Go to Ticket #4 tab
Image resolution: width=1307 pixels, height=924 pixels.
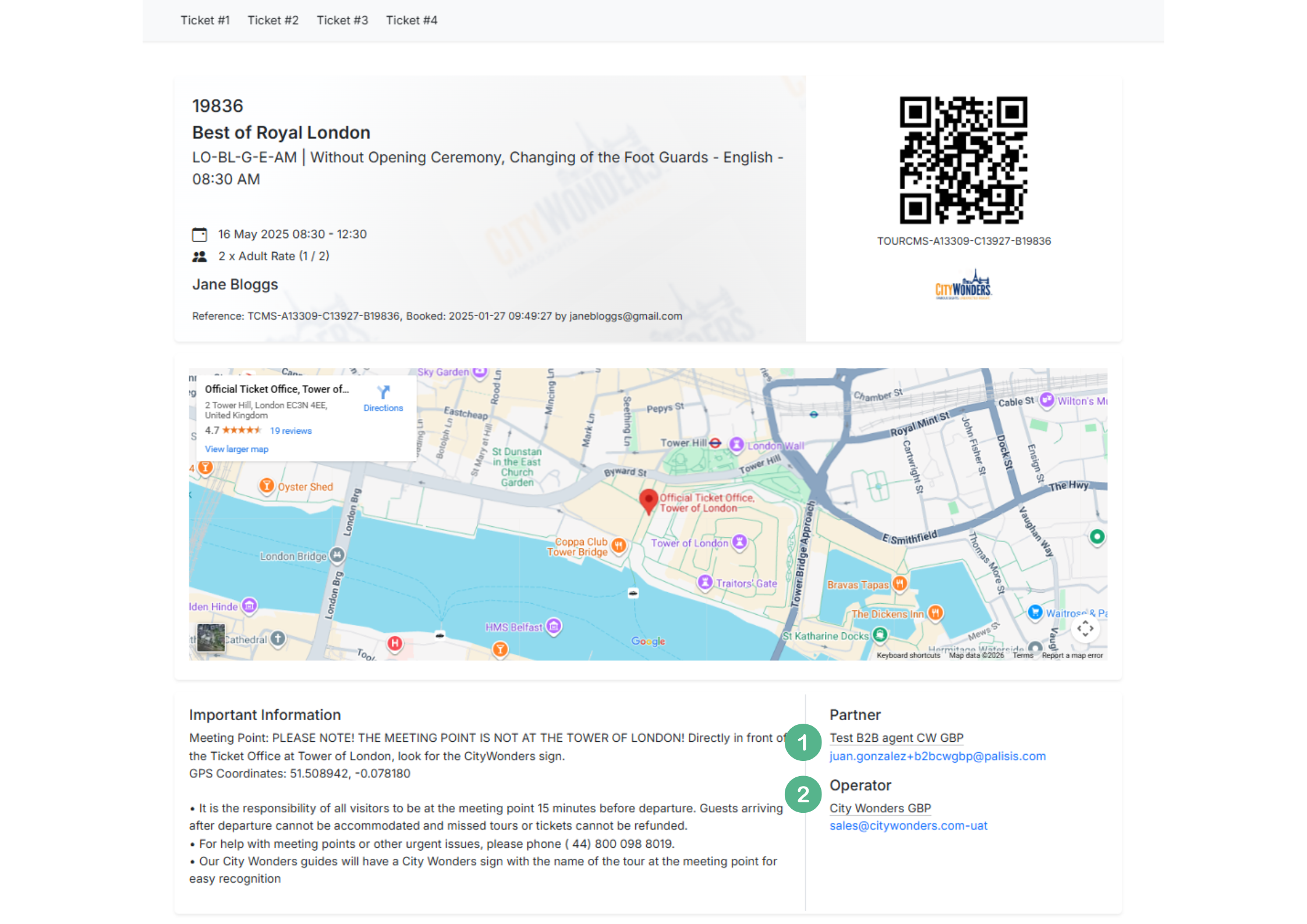(x=412, y=20)
